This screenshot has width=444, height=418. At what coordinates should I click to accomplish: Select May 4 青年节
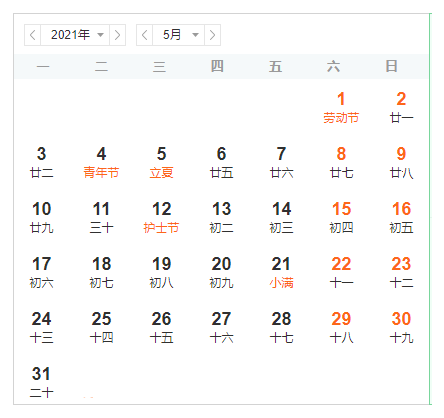101,162
